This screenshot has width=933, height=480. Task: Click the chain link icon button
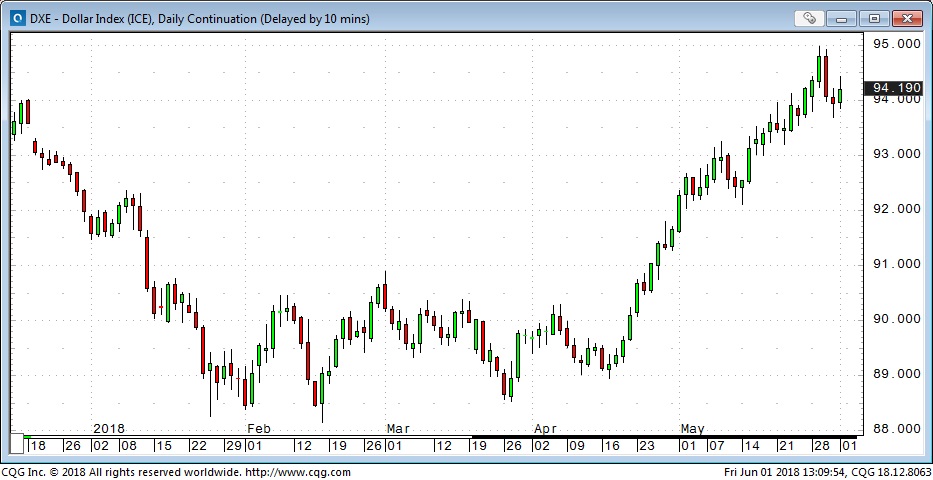[x=808, y=18]
